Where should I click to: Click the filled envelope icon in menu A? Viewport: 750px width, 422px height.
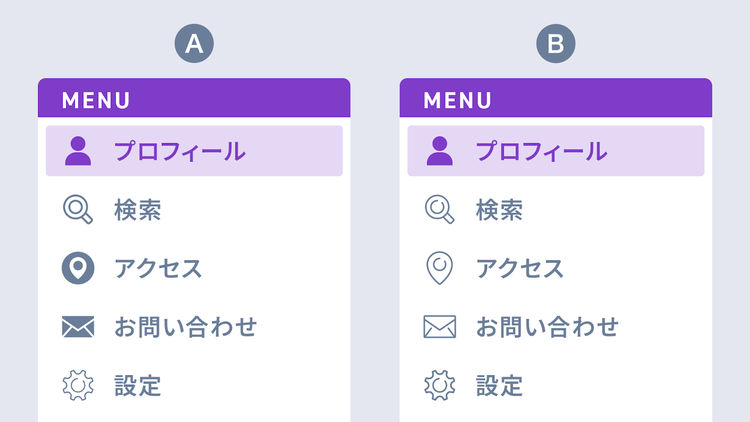[x=78, y=326]
